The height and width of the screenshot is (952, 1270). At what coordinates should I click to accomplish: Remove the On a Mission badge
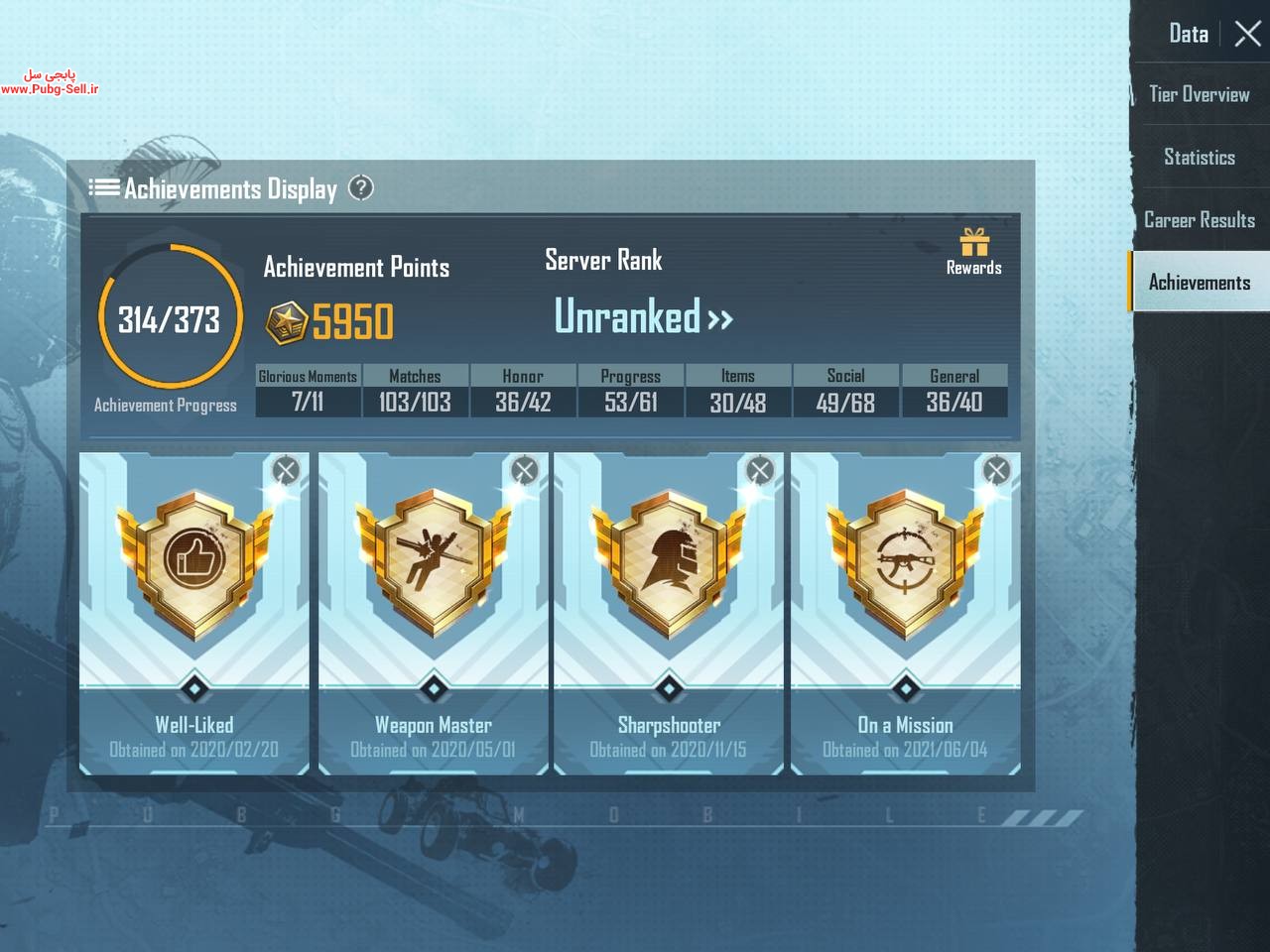[996, 470]
